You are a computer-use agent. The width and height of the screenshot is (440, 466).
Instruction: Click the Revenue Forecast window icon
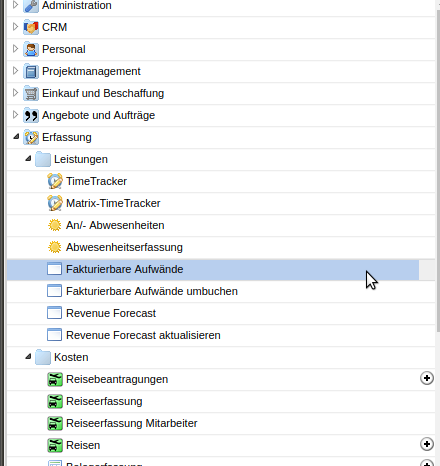click(x=55, y=313)
